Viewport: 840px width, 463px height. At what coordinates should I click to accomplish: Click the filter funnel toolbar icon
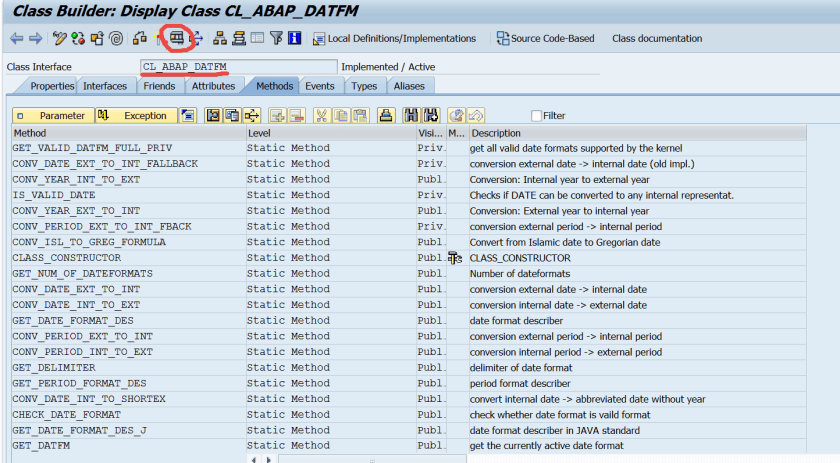[x=276, y=39]
